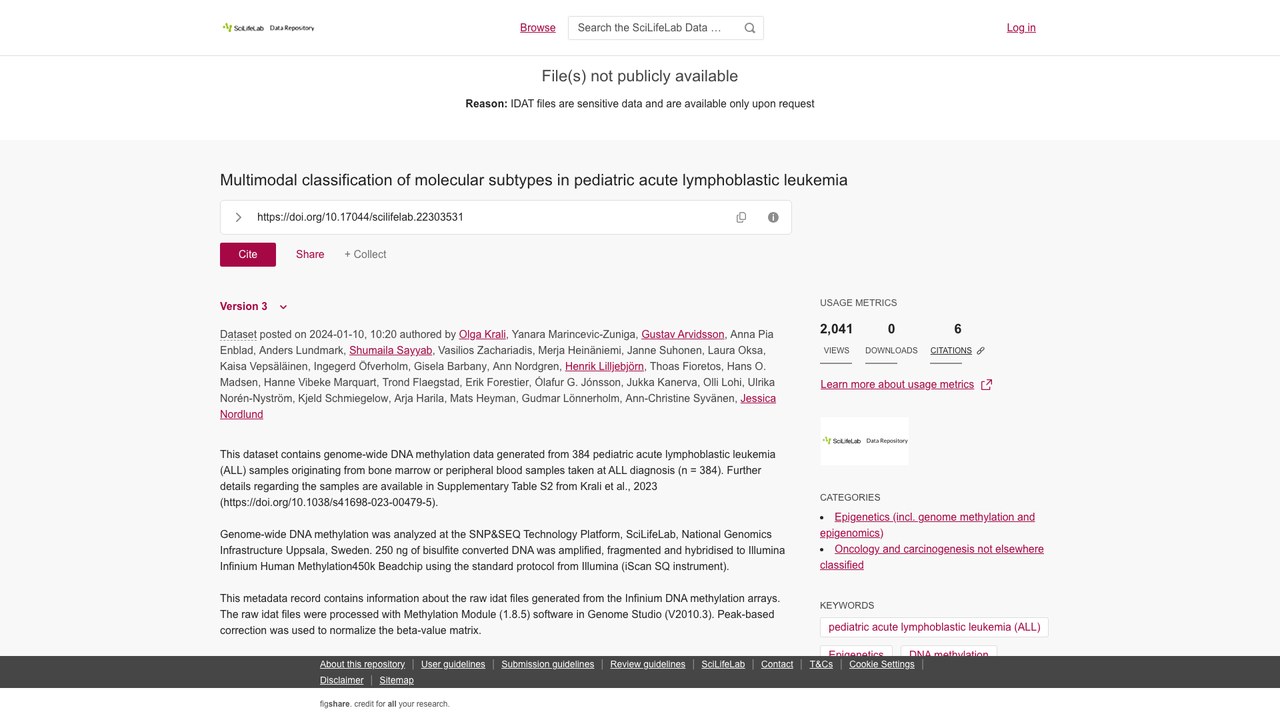
Task: Open the Sitemap footer link
Action: 396,680
